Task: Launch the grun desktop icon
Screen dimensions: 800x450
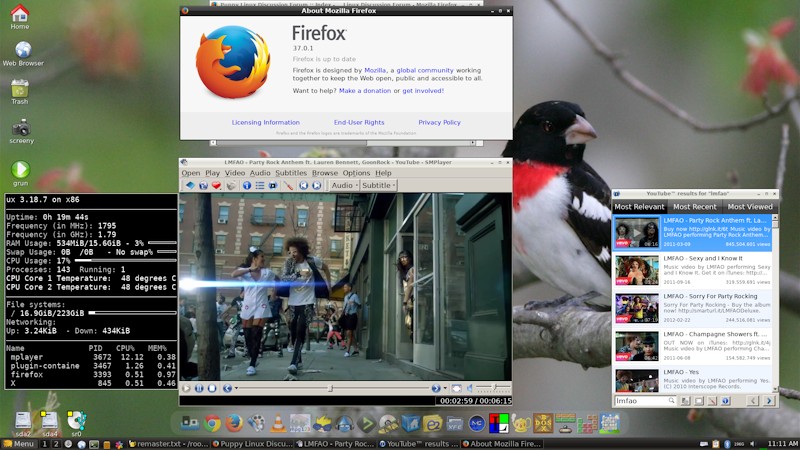Action: [20, 173]
